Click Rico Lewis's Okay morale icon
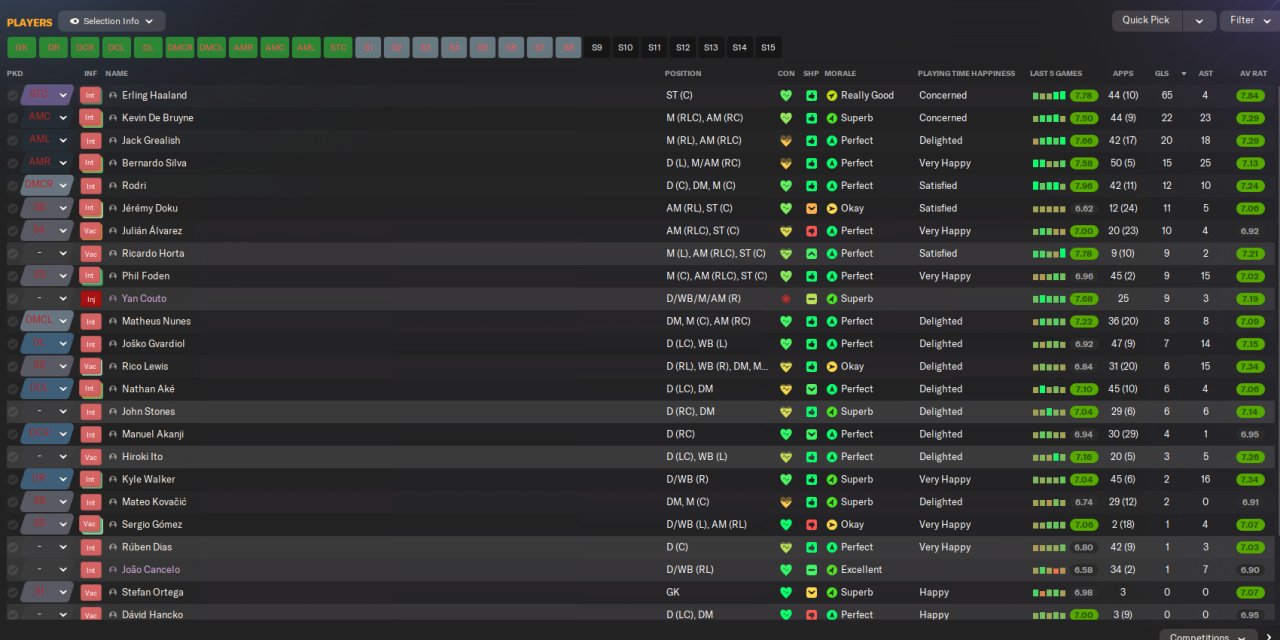Image resolution: width=1280 pixels, height=640 pixels. coord(831,366)
